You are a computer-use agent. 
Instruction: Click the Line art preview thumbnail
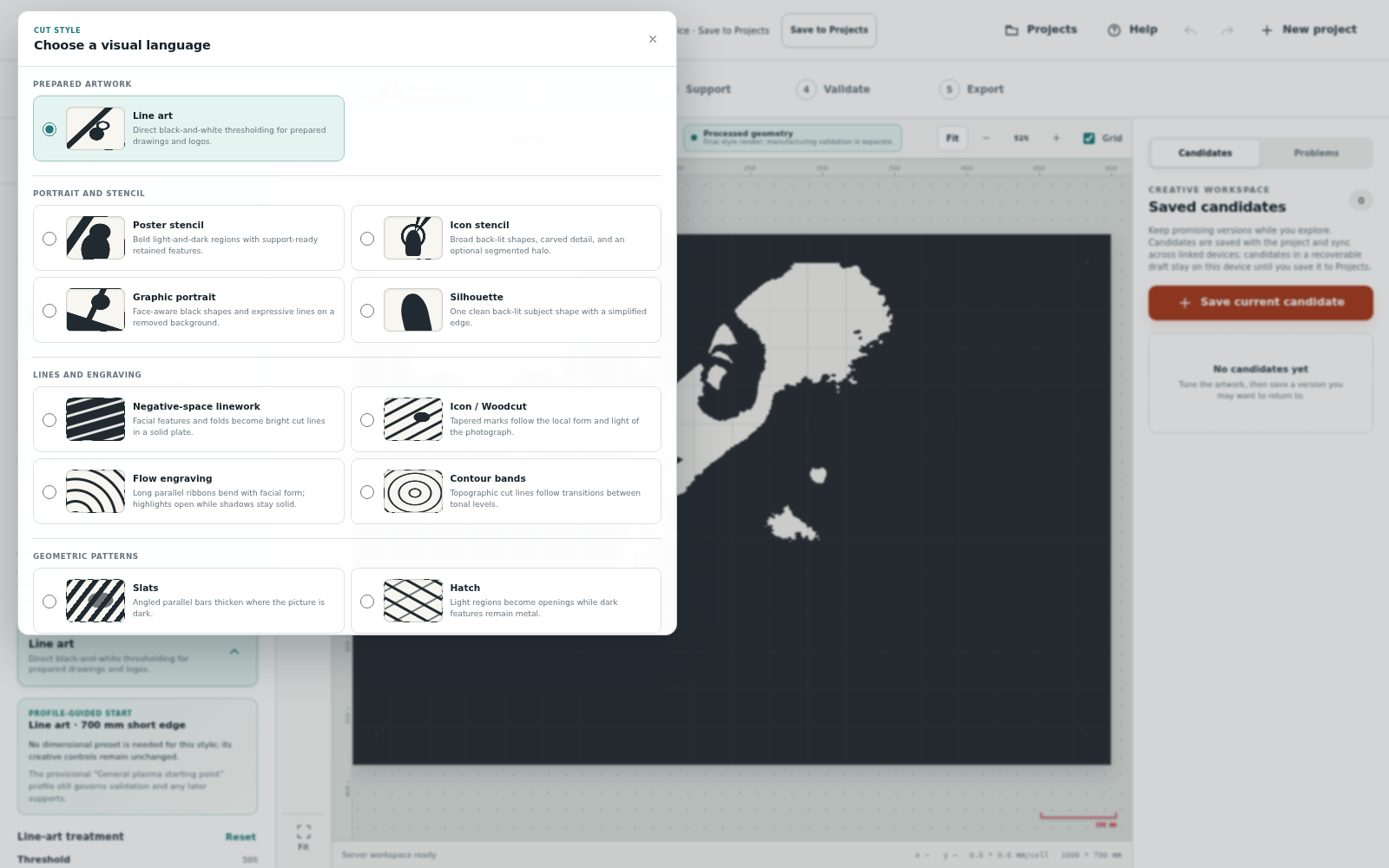[95, 128]
